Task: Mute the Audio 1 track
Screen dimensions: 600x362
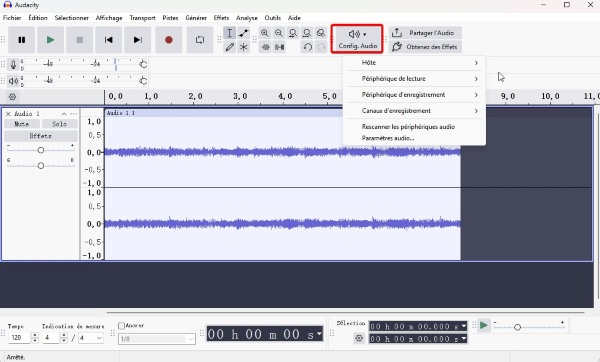Action: coord(21,124)
